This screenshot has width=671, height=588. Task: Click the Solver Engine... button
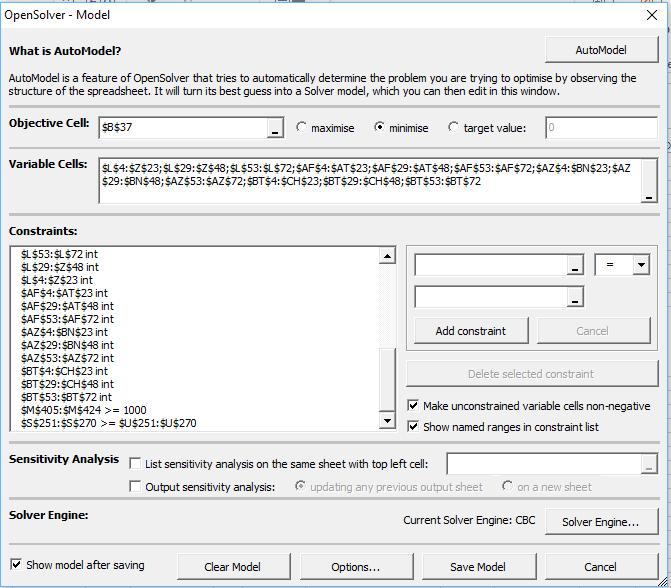[601, 521]
